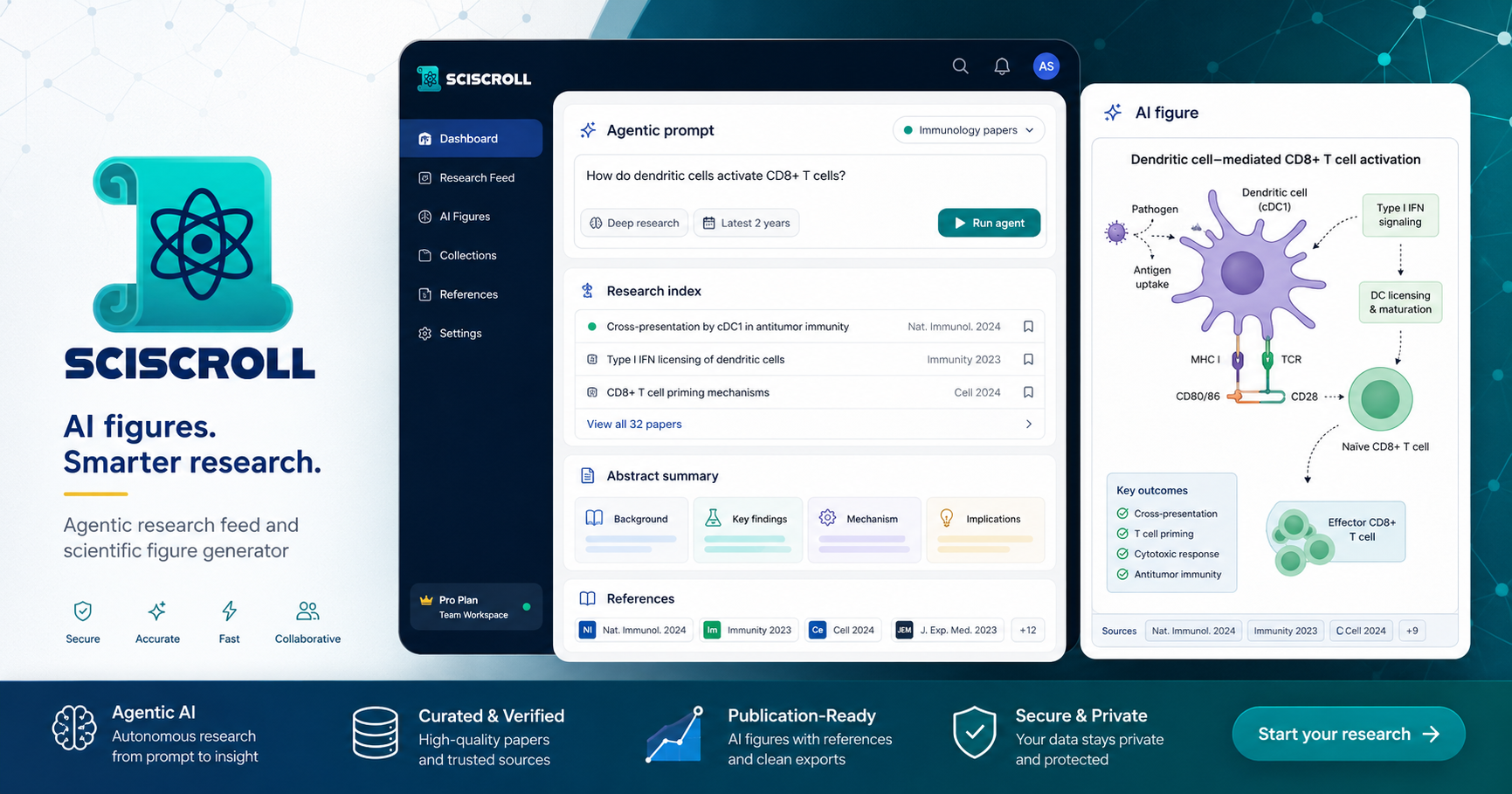The image size is (1512, 794).
Task: Click the Research index icon
Action: pos(588,291)
